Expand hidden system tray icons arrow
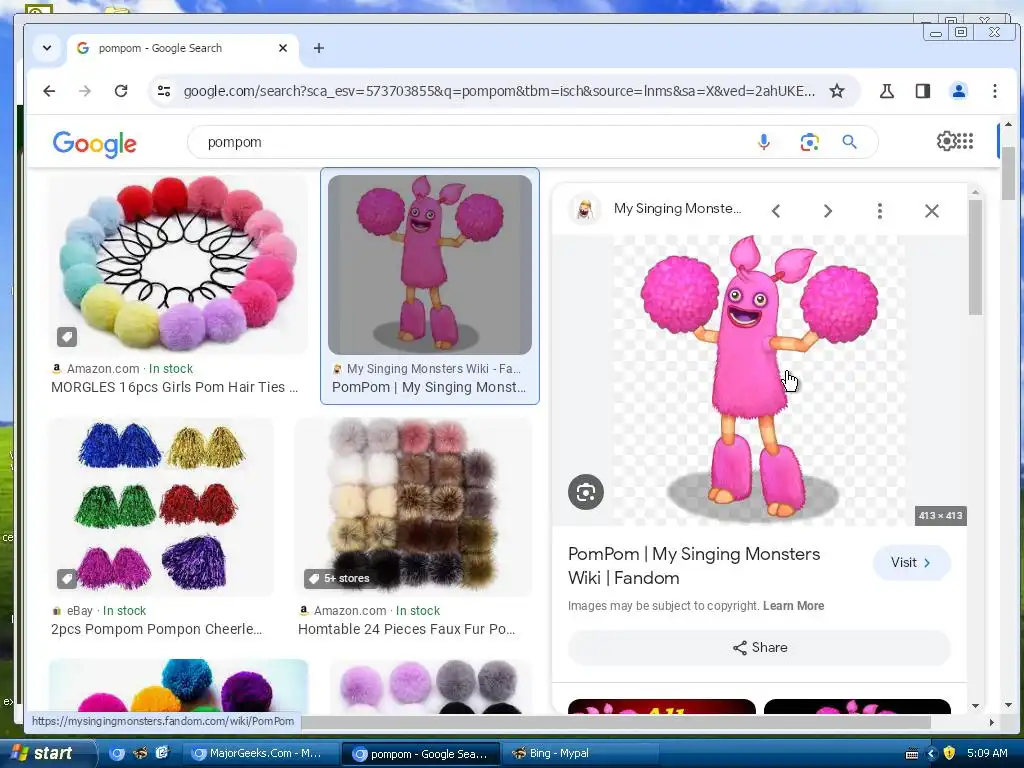The height and width of the screenshot is (768, 1024). (931, 754)
